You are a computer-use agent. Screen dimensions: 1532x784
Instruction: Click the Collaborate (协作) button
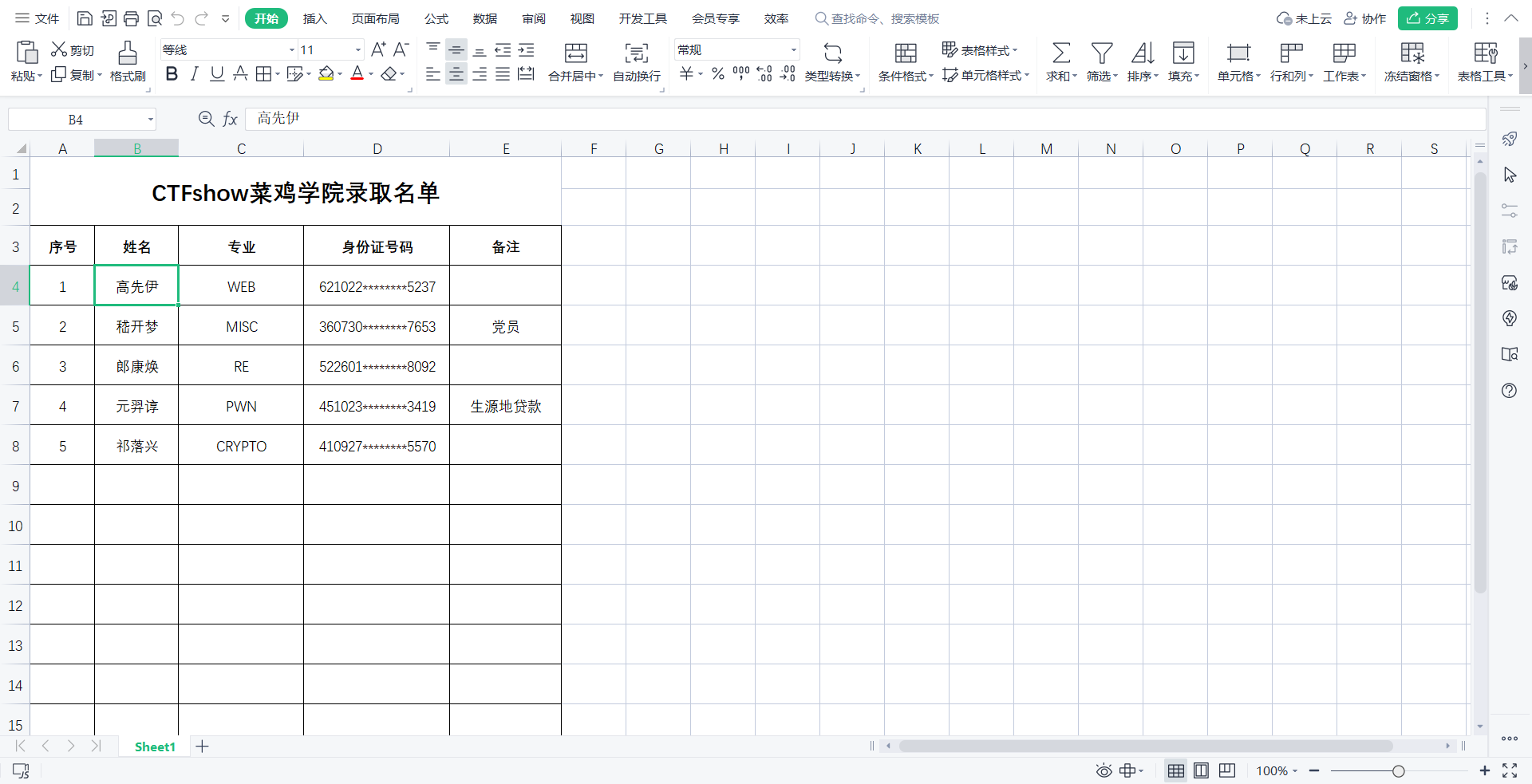(x=1364, y=18)
